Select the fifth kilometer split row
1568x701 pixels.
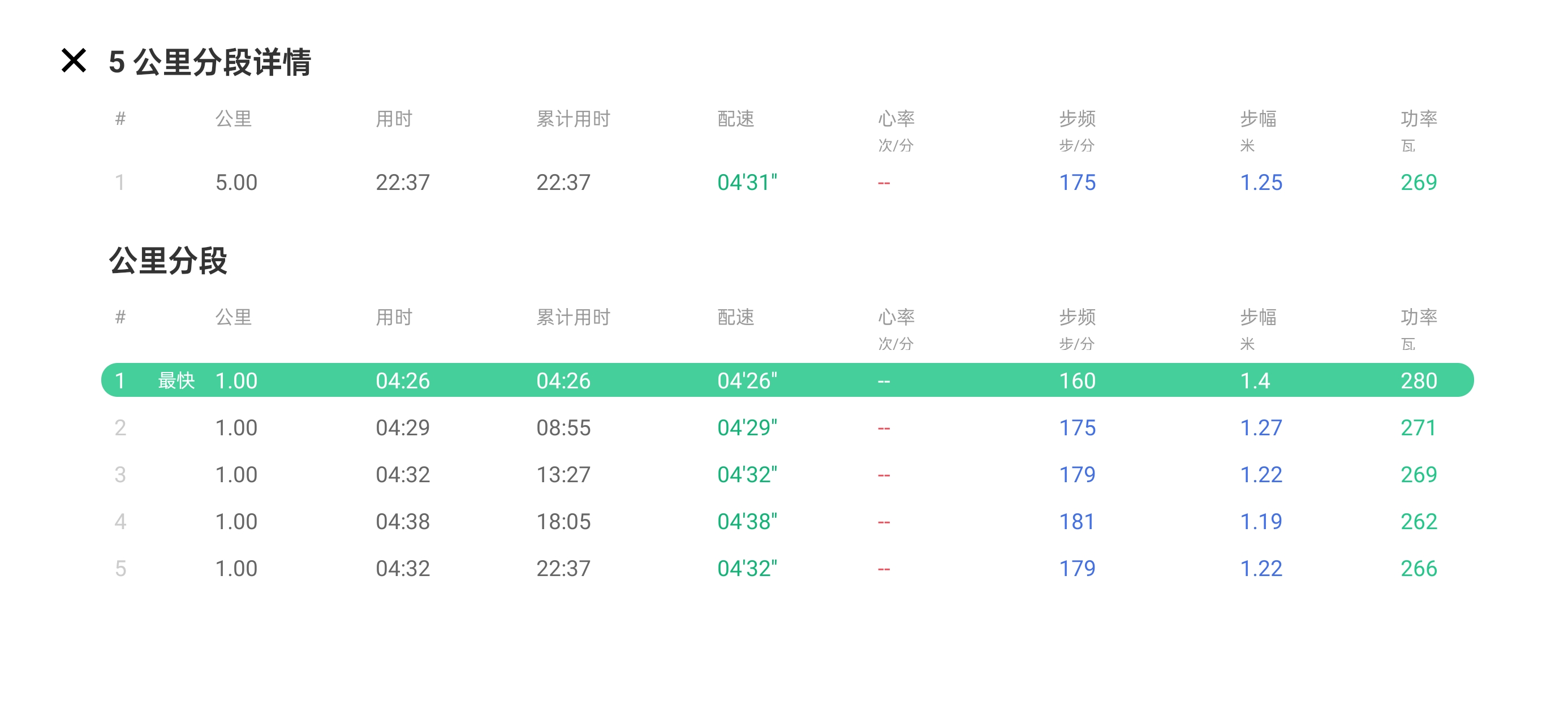(786, 568)
